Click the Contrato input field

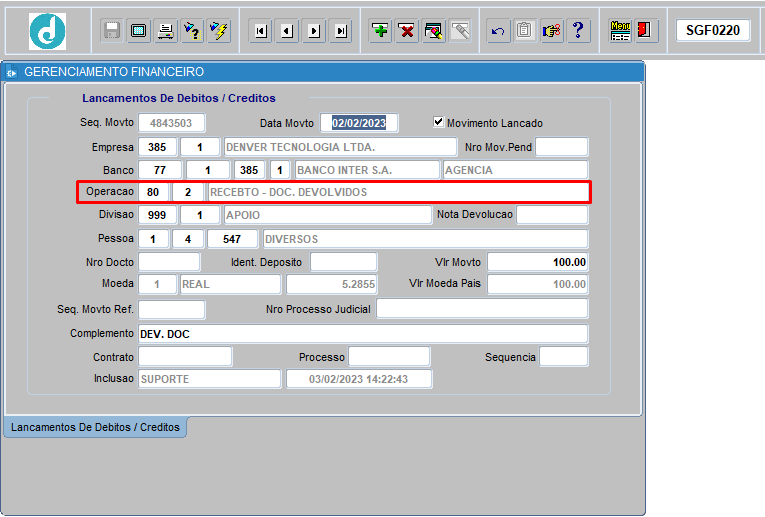(185, 357)
